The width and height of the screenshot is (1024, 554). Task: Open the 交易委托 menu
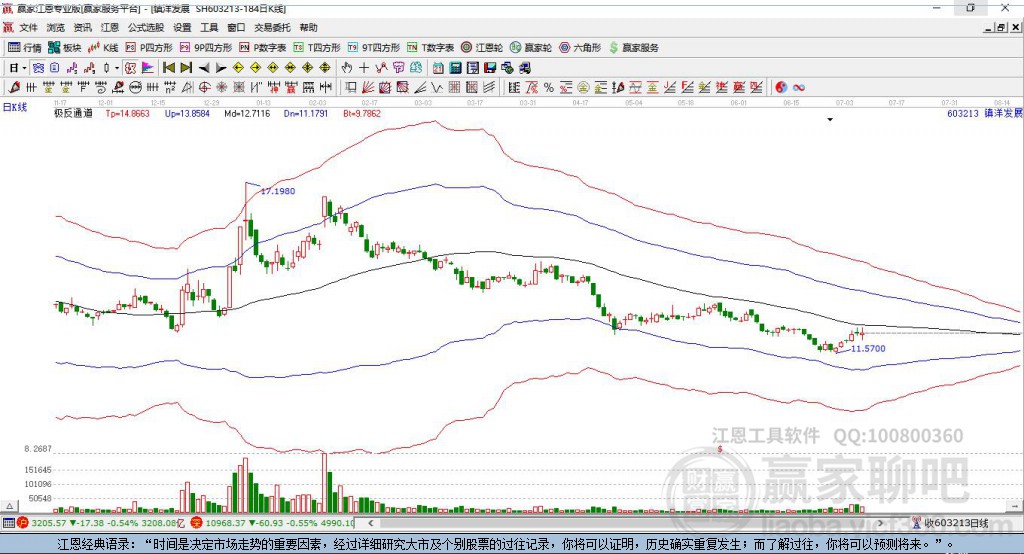point(272,27)
